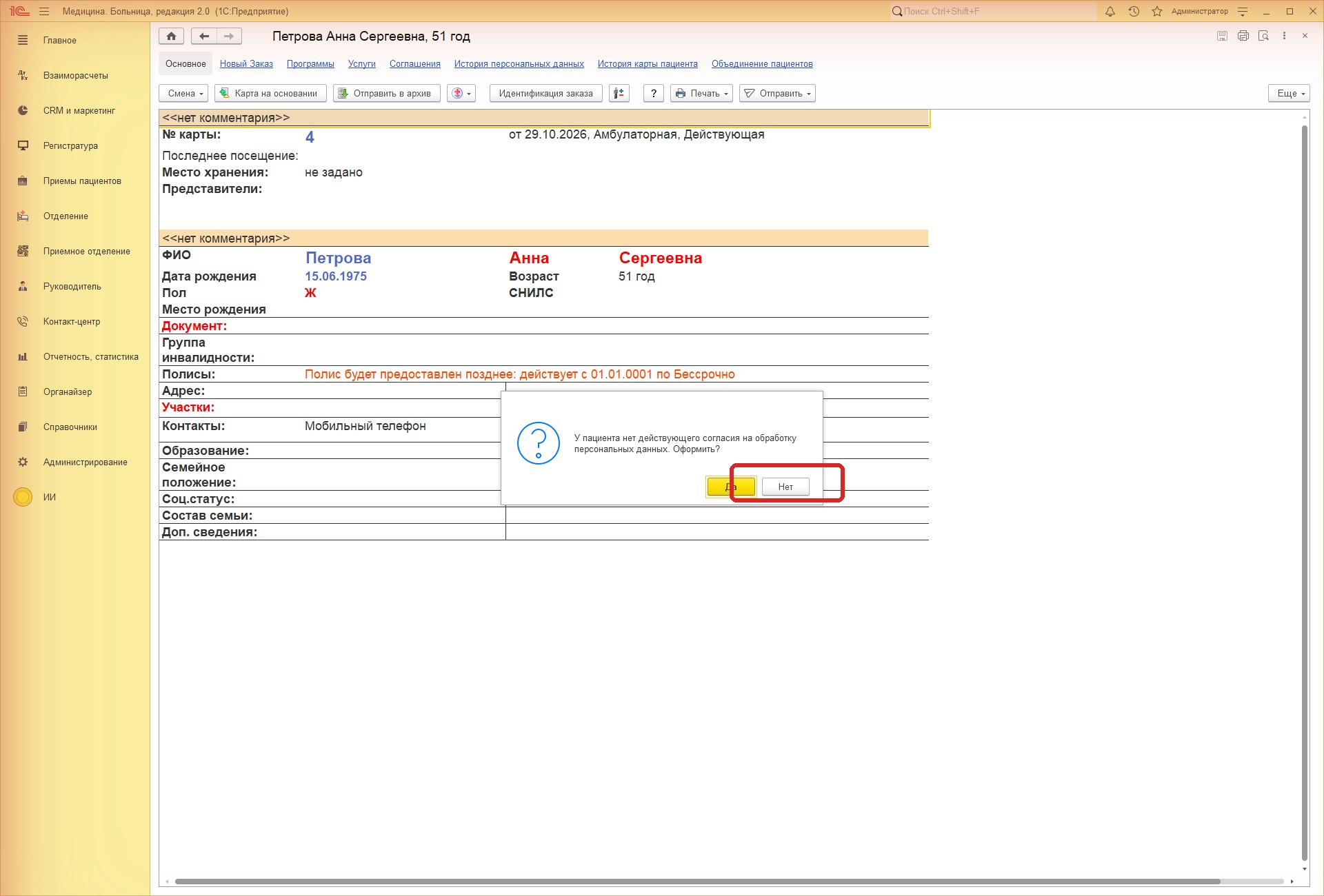Image resolution: width=1324 pixels, height=896 pixels.
Task: Open the Отчетность, статистика section
Action: [90, 356]
